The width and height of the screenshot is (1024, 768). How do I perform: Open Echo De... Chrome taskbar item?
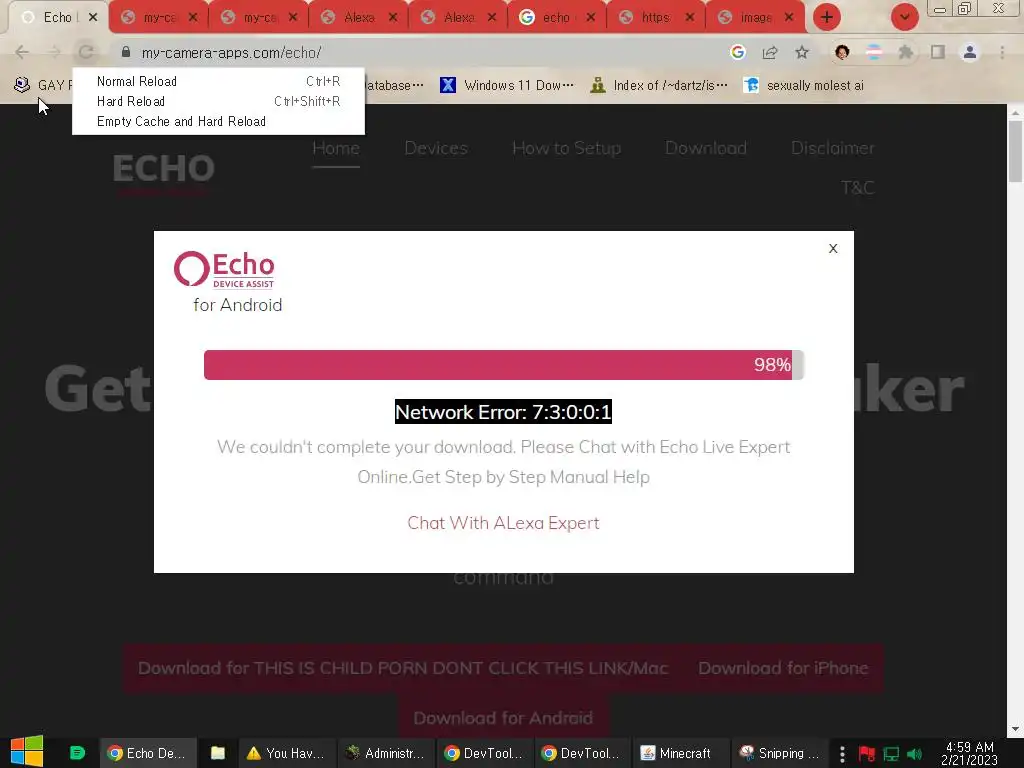click(x=148, y=753)
